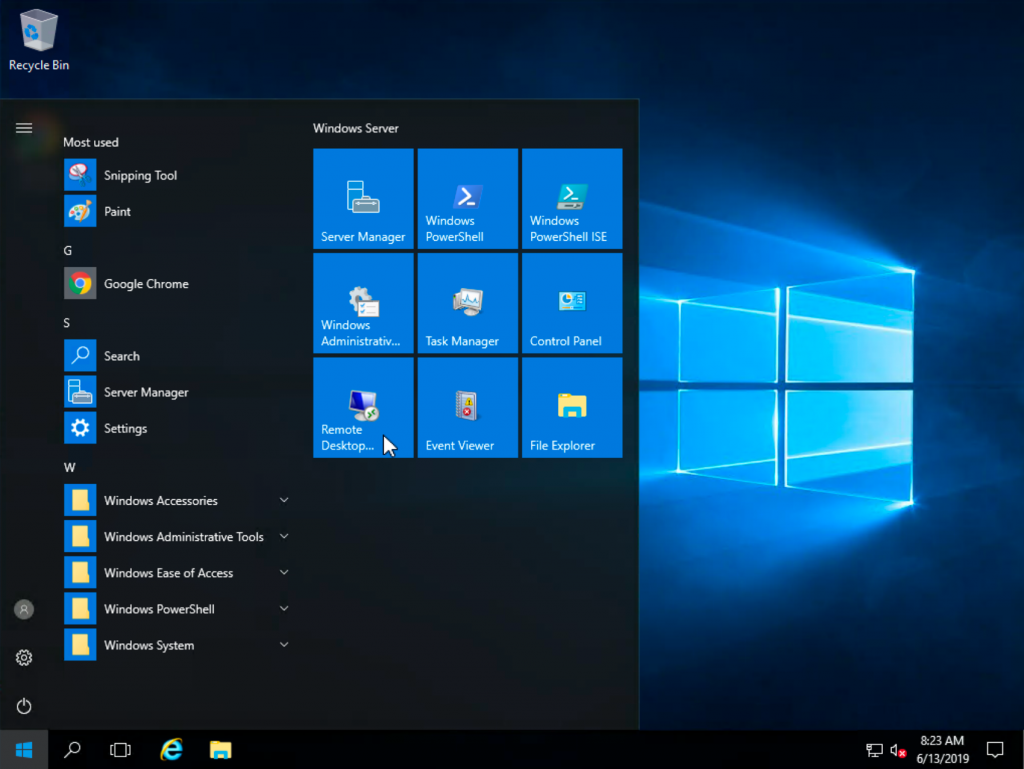Click the letter W section header
This screenshot has height=769, width=1024.
pyautogui.click(x=69, y=467)
